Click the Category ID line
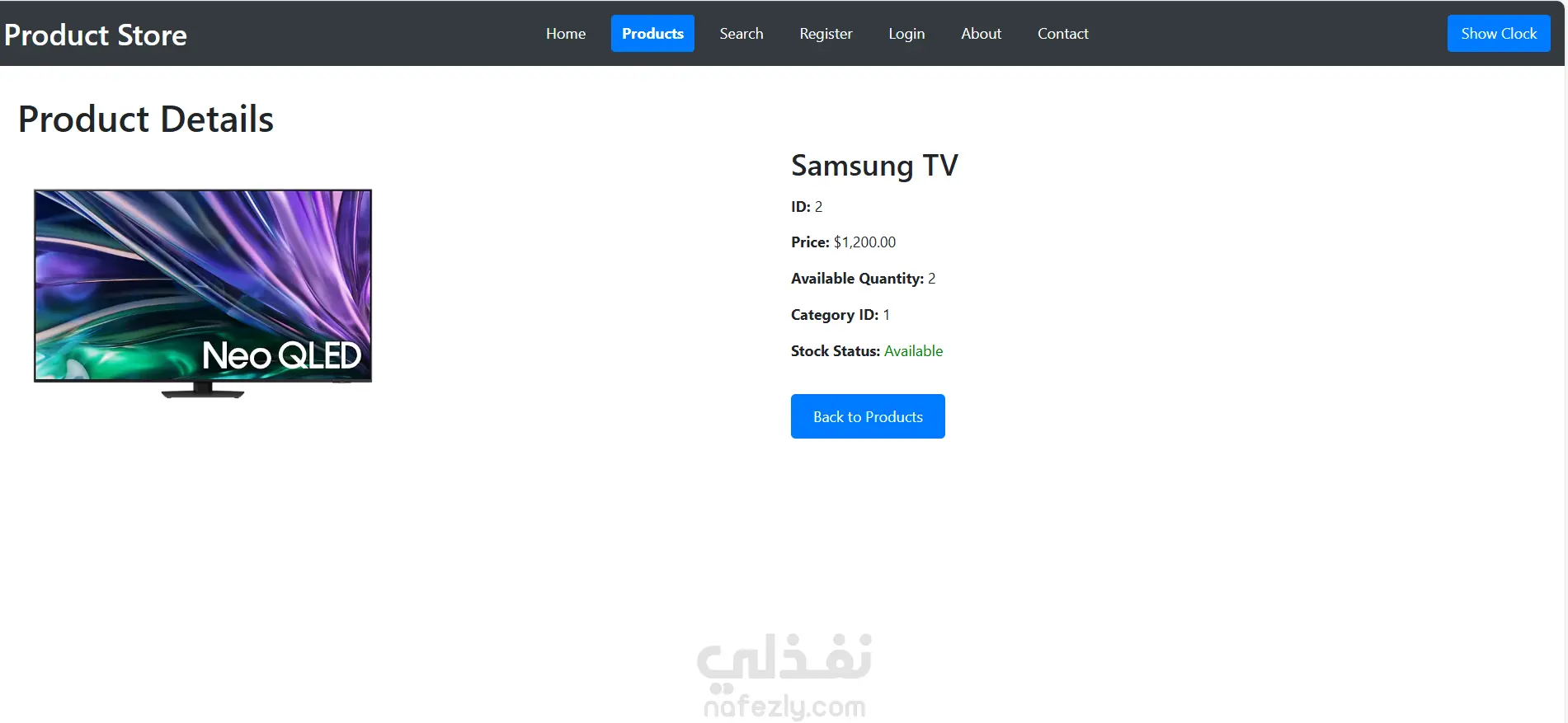1568x723 pixels. click(x=841, y=315)
